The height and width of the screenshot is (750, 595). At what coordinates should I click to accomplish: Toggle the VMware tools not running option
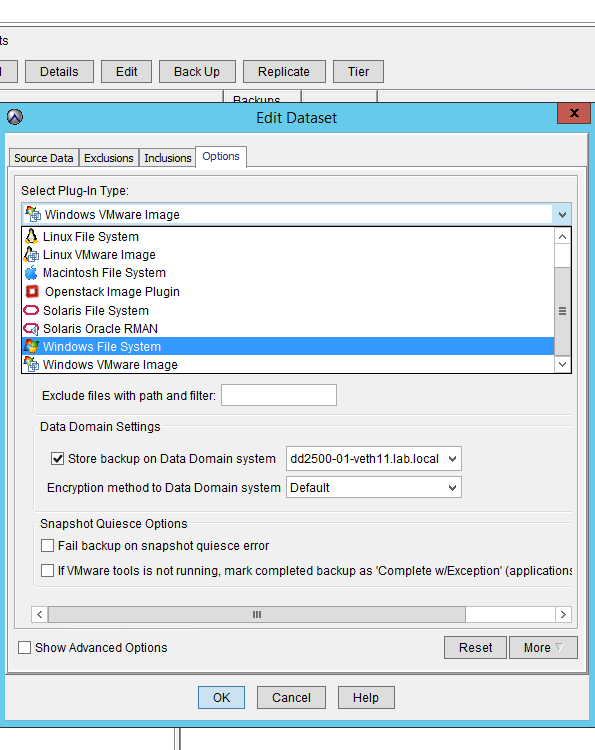point(47,571)
